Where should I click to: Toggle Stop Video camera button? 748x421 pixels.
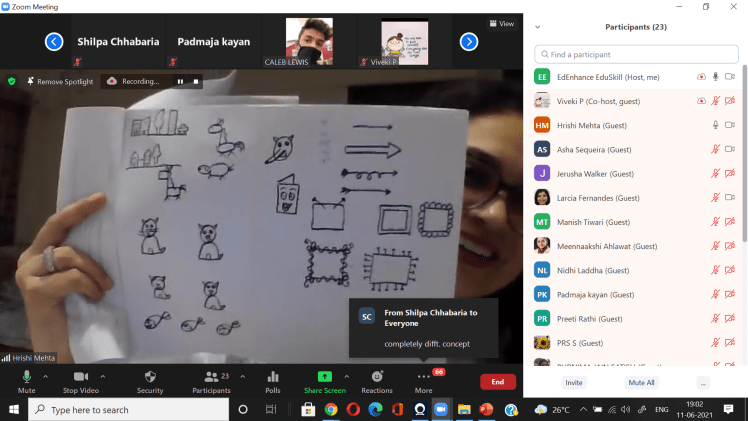(x=81, y=380)
